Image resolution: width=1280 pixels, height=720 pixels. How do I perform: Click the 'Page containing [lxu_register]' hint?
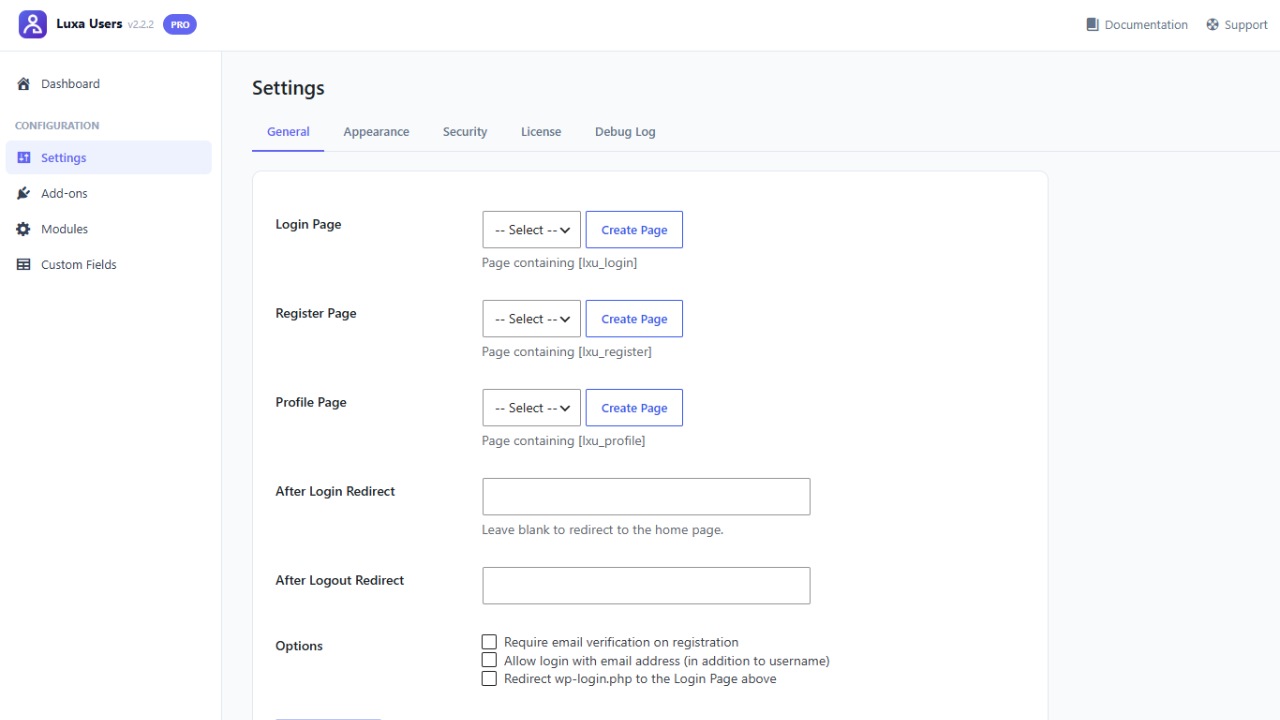pos(567,352)
